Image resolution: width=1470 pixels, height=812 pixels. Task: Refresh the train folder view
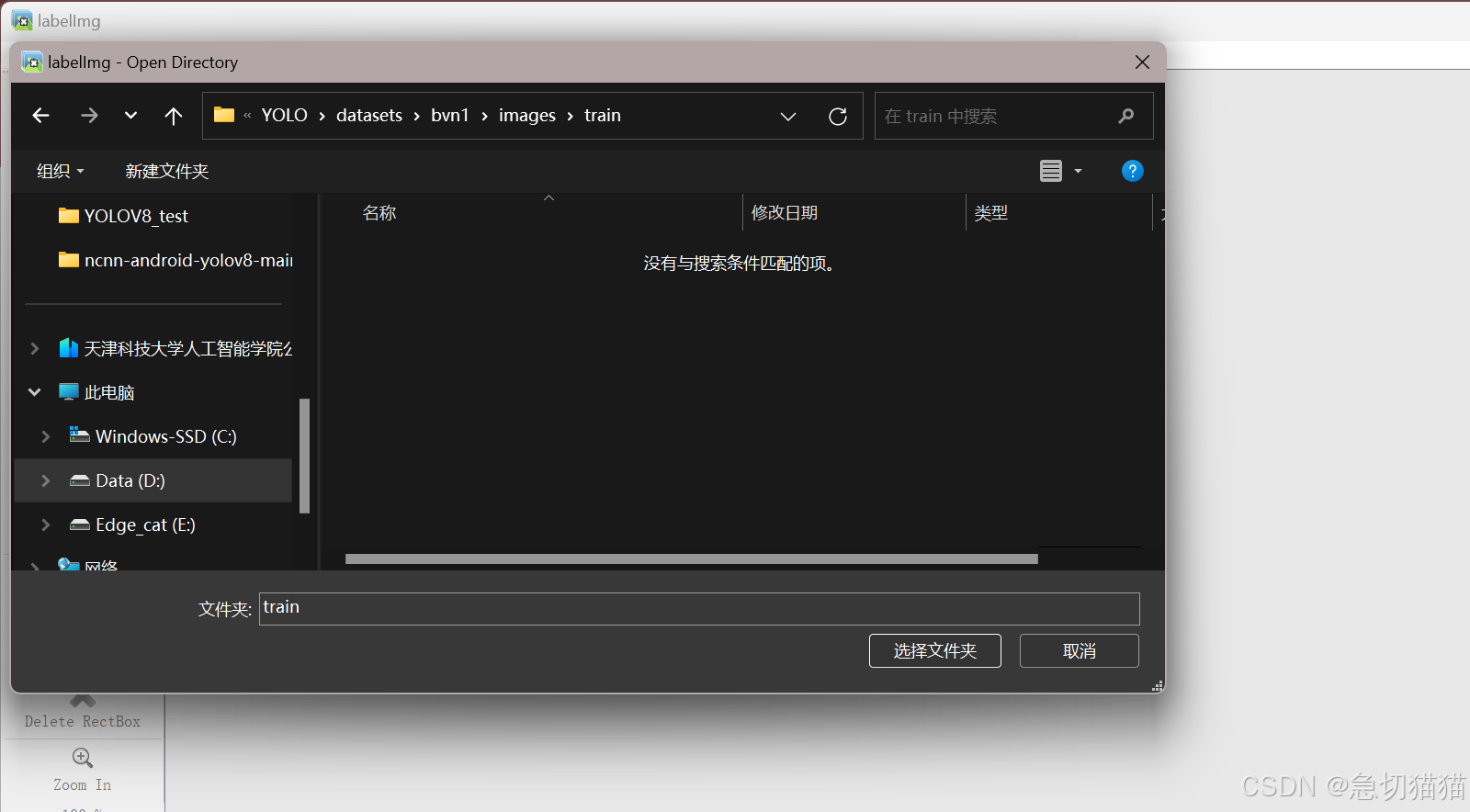point(838,117)
